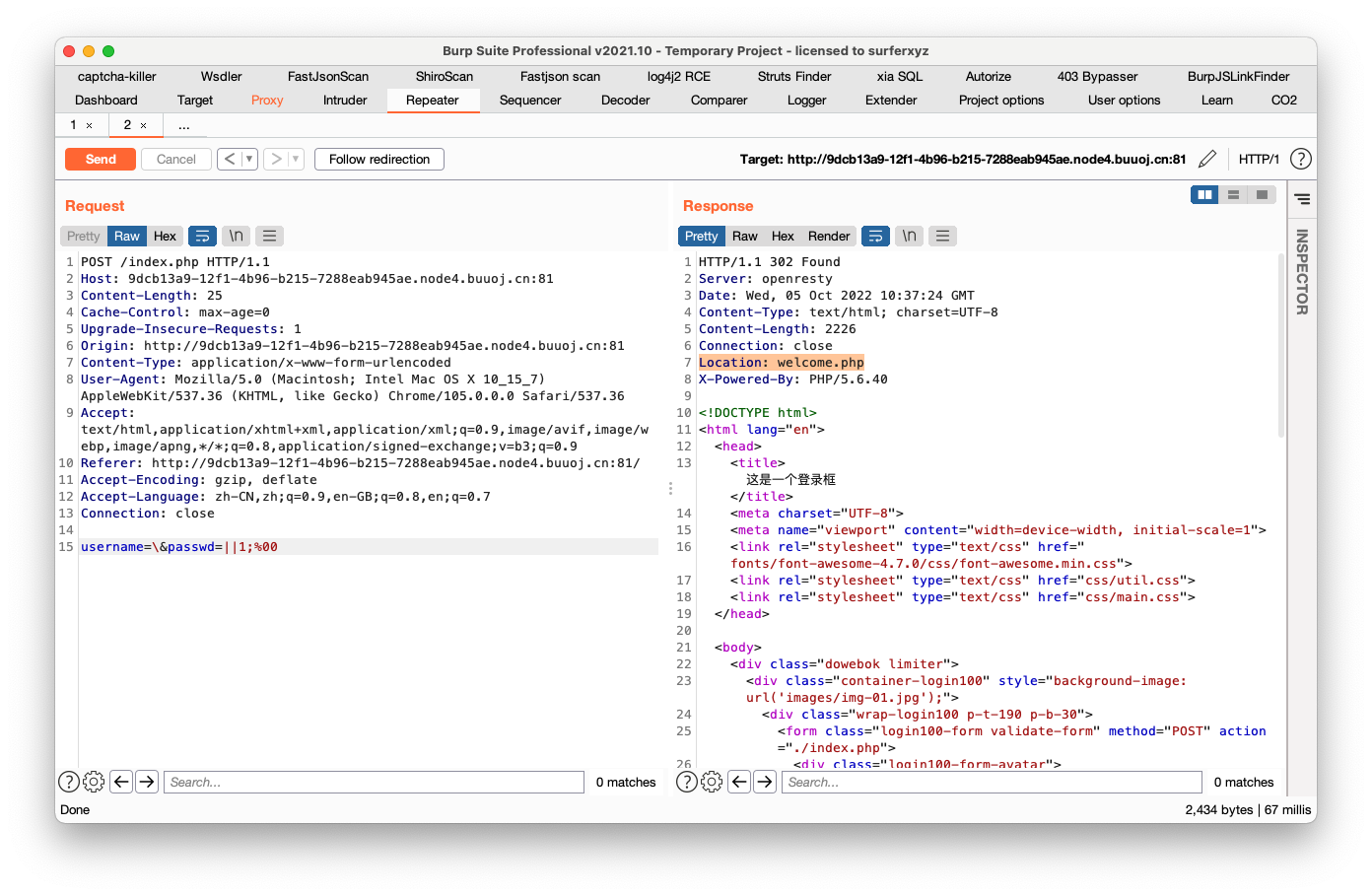This screenshot has height=896, width=1372.
Task: Open the forward-history dropdown arrow
Action: (296, 159)
